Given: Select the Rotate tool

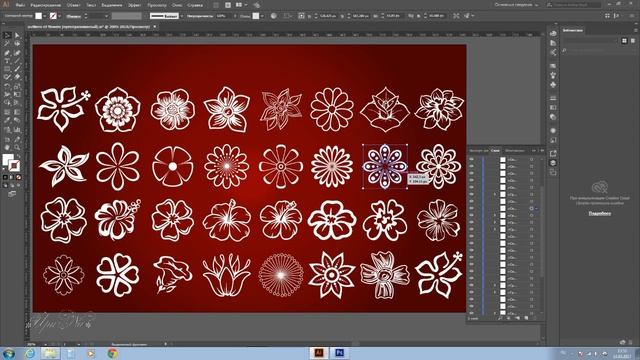Looking at the screenshot, I should 7,86.
